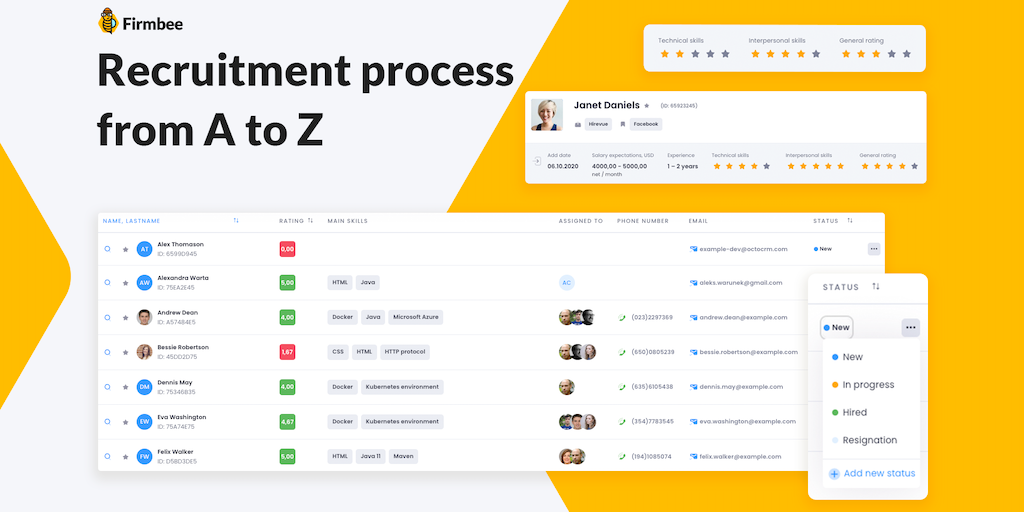This screenshot has height=512, width=1024.
Task: Star Alex Thomason as a favorite
Action: (x=125, y=249)
